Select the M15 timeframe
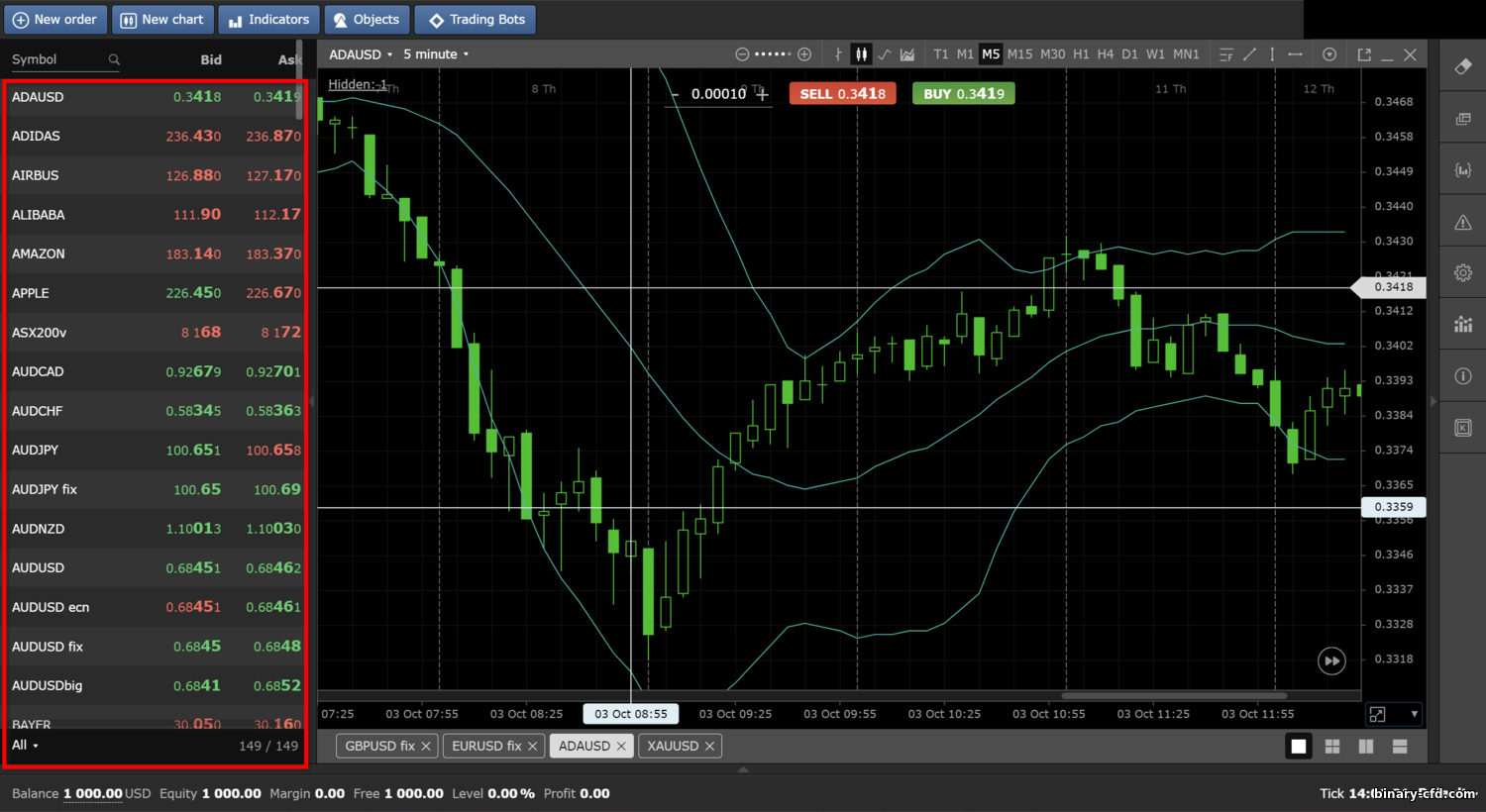This screenshot has width=1486, height=812. [x=1019, y=54]
